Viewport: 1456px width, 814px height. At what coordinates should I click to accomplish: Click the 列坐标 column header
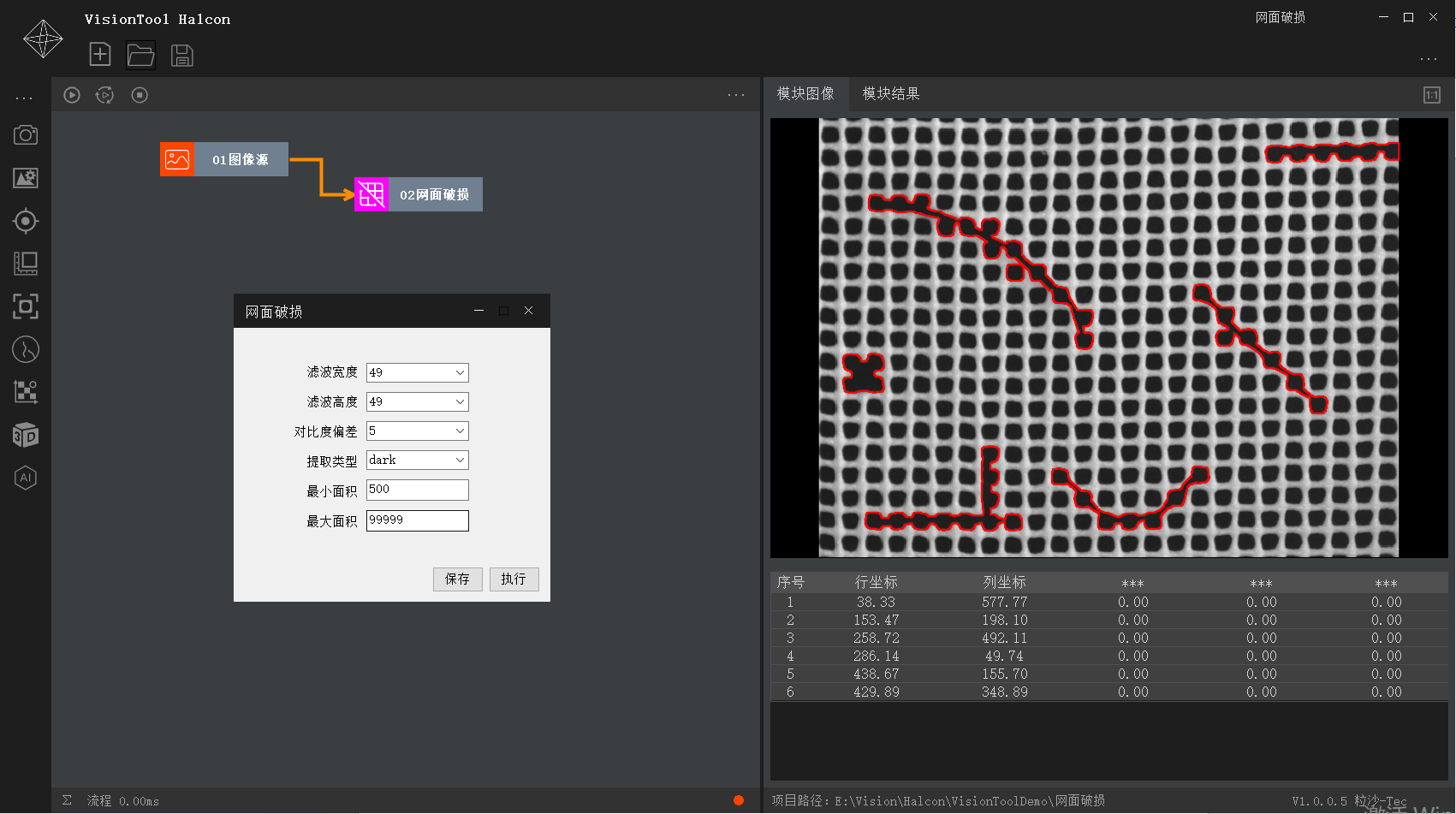pos(1004,582)
